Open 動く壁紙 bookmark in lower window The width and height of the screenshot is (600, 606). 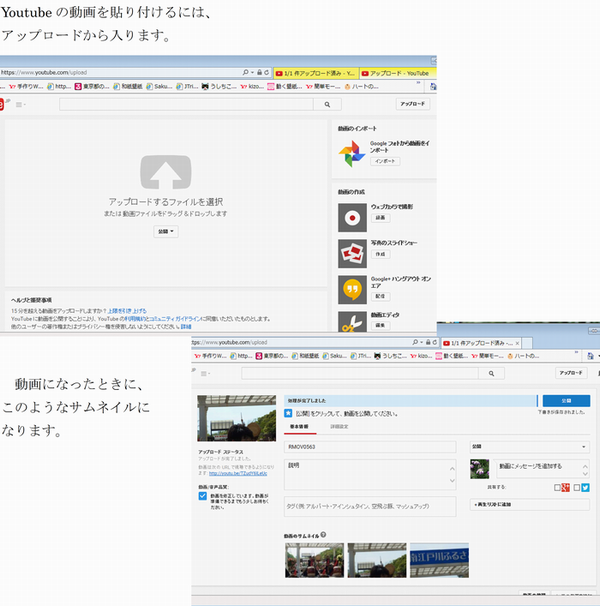coord(452,356)
